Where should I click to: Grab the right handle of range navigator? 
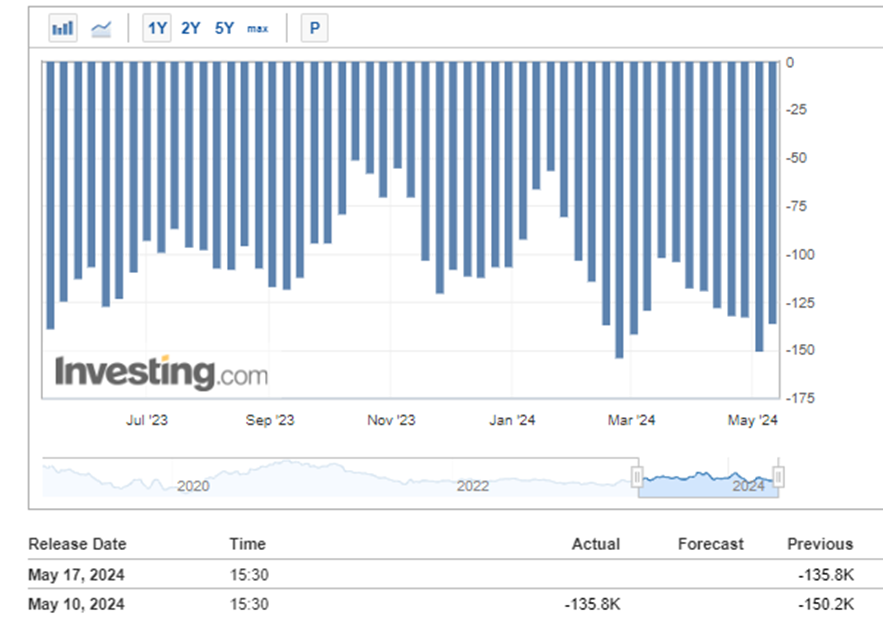click(778, 477)
